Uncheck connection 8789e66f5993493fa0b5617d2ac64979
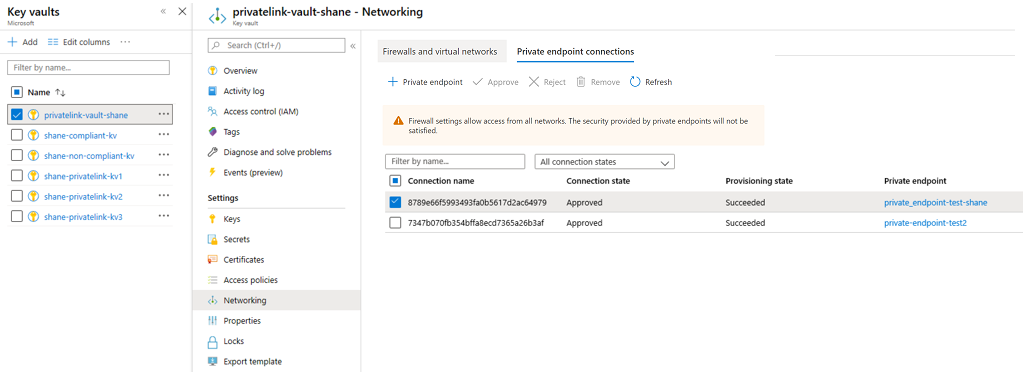Screen dimensions: 1028x376 (395, 202)
